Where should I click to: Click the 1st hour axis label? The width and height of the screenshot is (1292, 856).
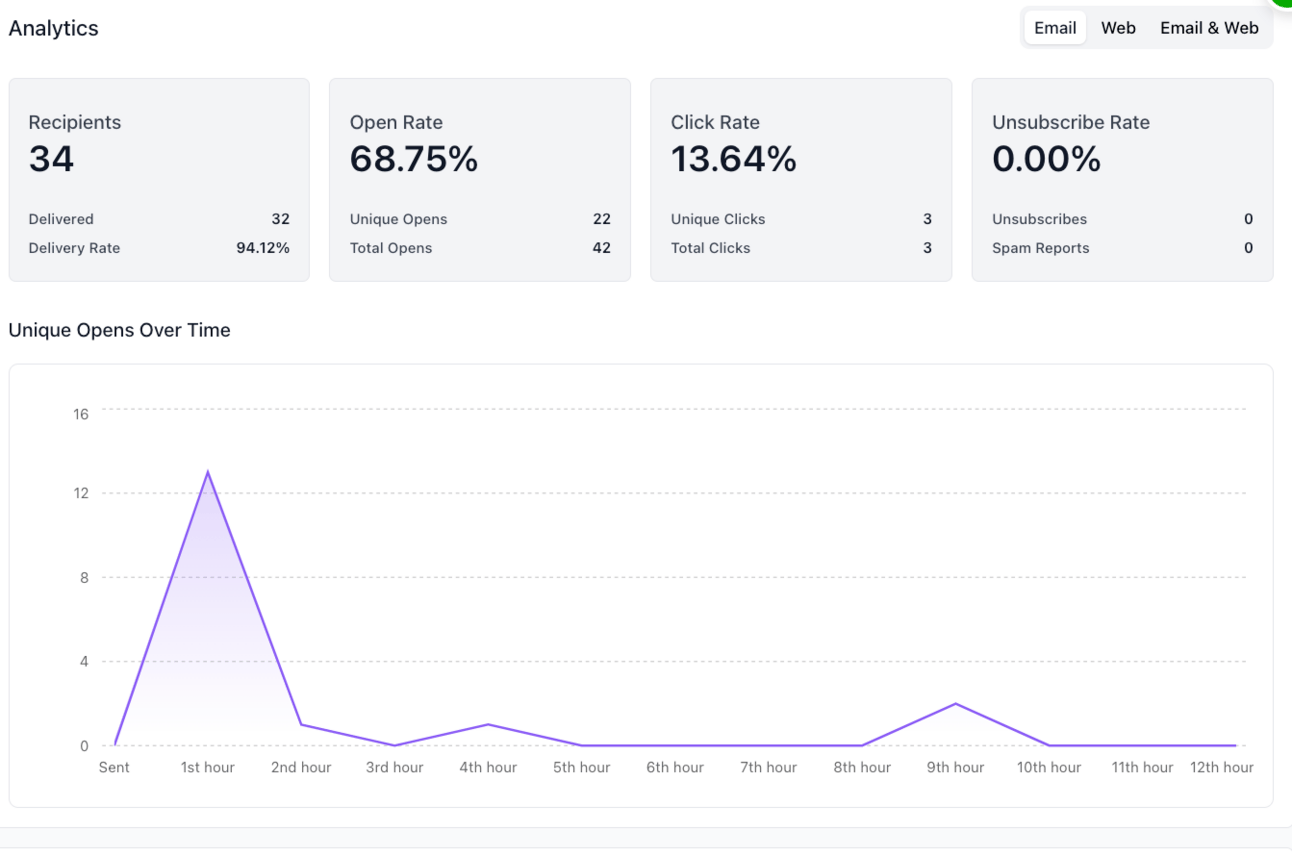click(x=208, y=767)
